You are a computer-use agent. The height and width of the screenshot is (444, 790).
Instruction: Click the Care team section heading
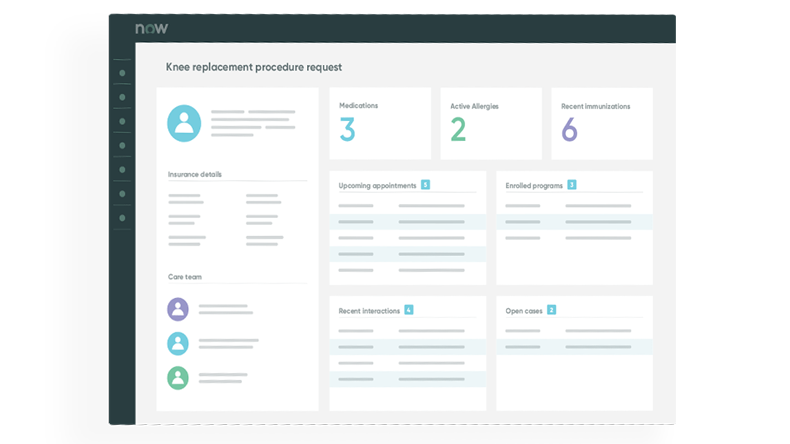coord(185,276)
